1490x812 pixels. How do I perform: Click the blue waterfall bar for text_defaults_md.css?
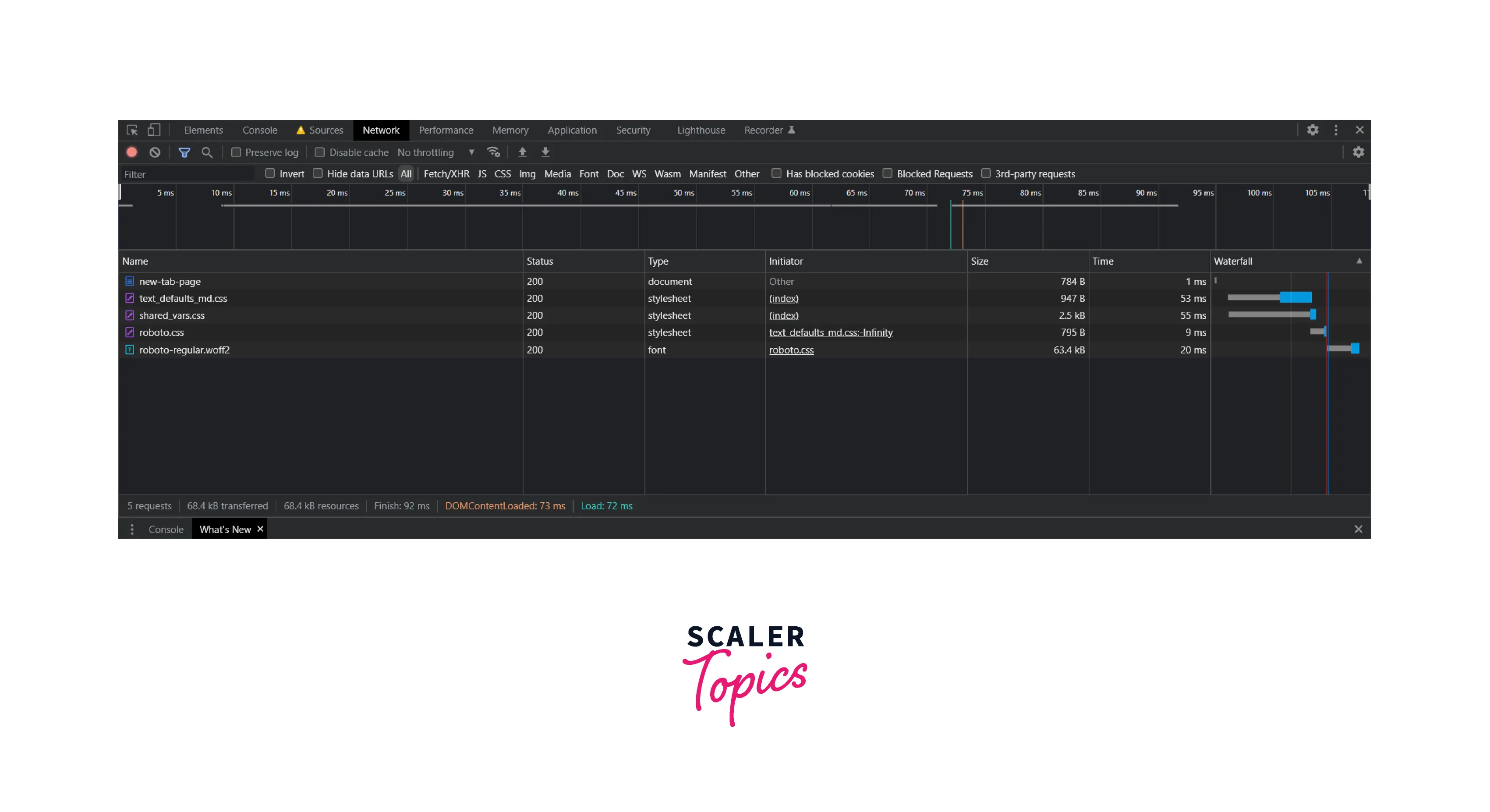point(1295,297)
